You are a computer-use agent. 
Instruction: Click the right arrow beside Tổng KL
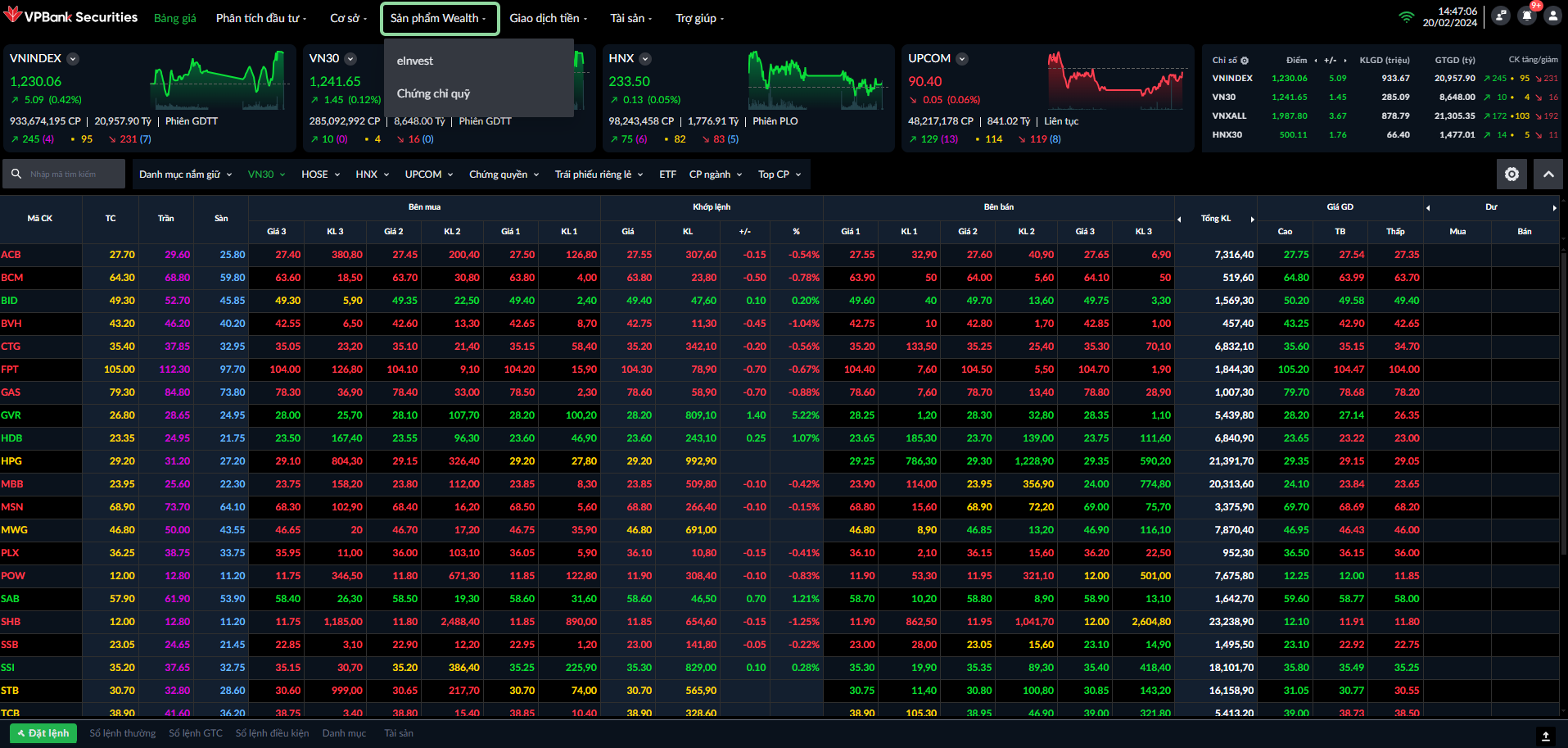point(1252,219)
